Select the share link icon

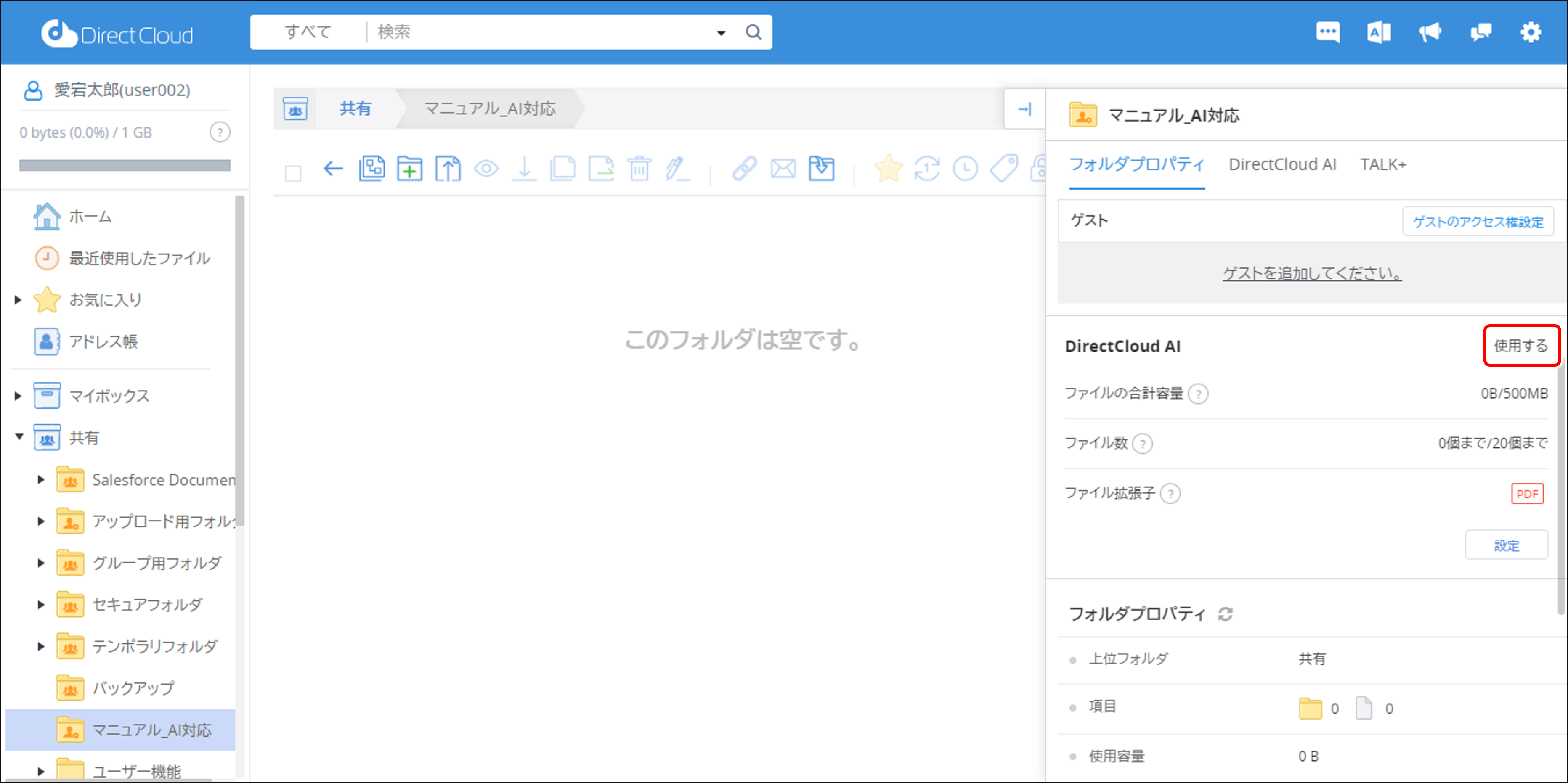point(744,169)
